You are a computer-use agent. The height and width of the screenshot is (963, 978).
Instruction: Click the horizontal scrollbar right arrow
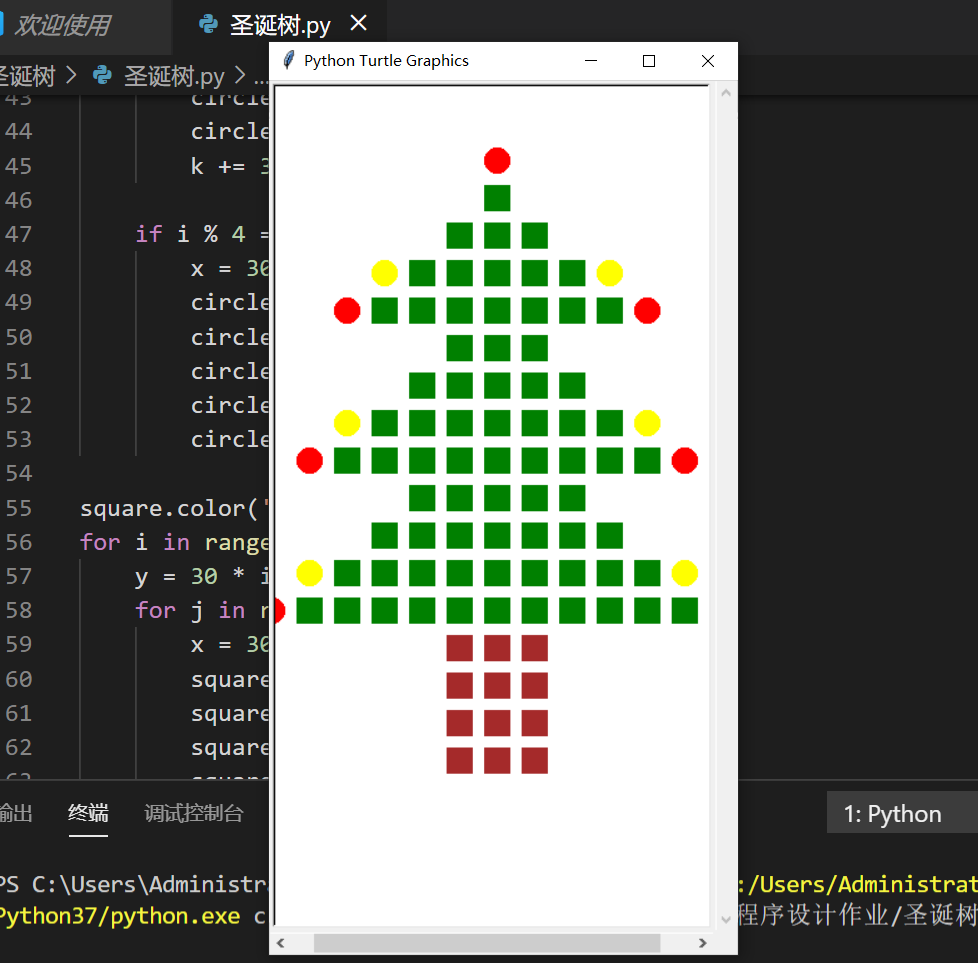click(702, 943)
